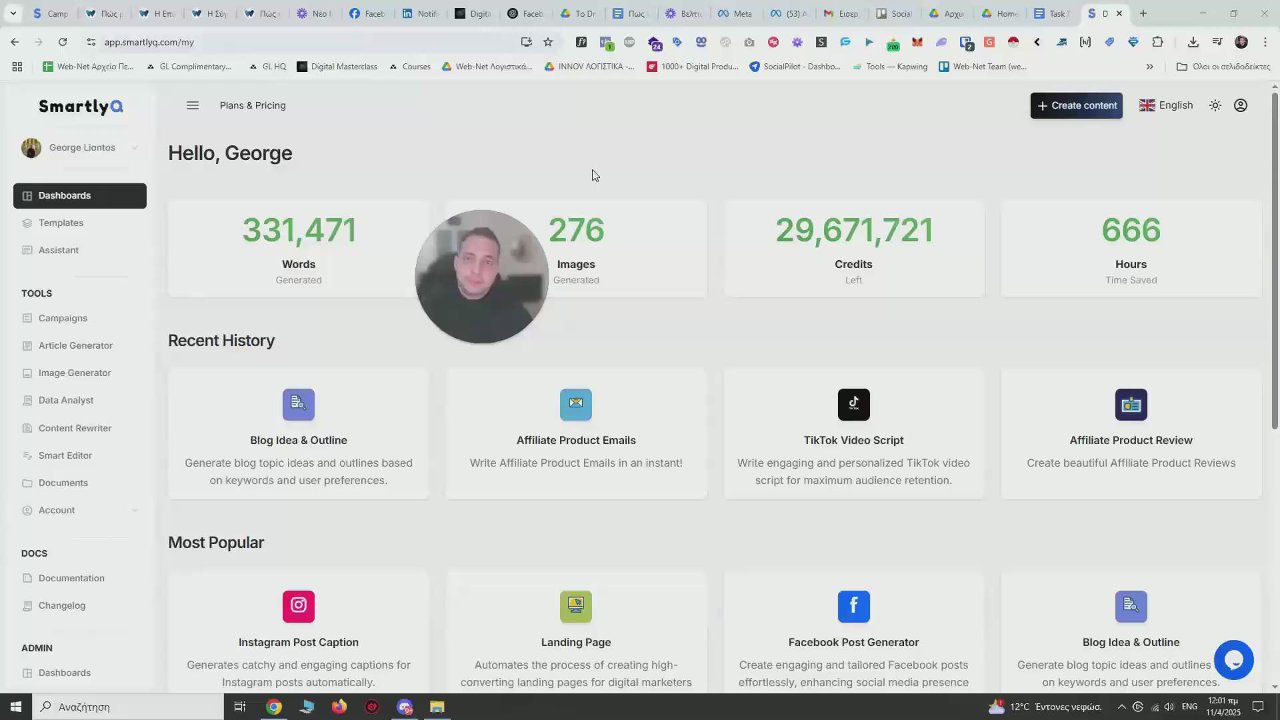Open Documents in the sidebar
The image size is (1280, 720).
pos(63,483)
